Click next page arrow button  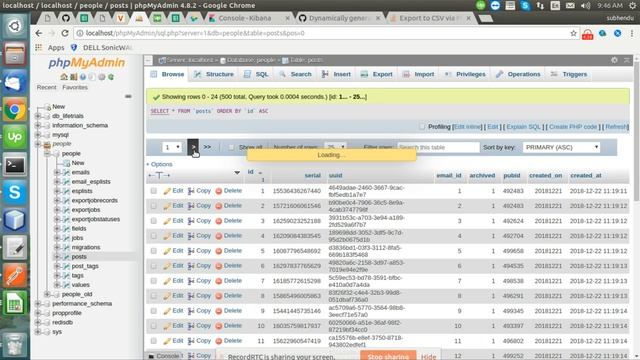point(193,147)
